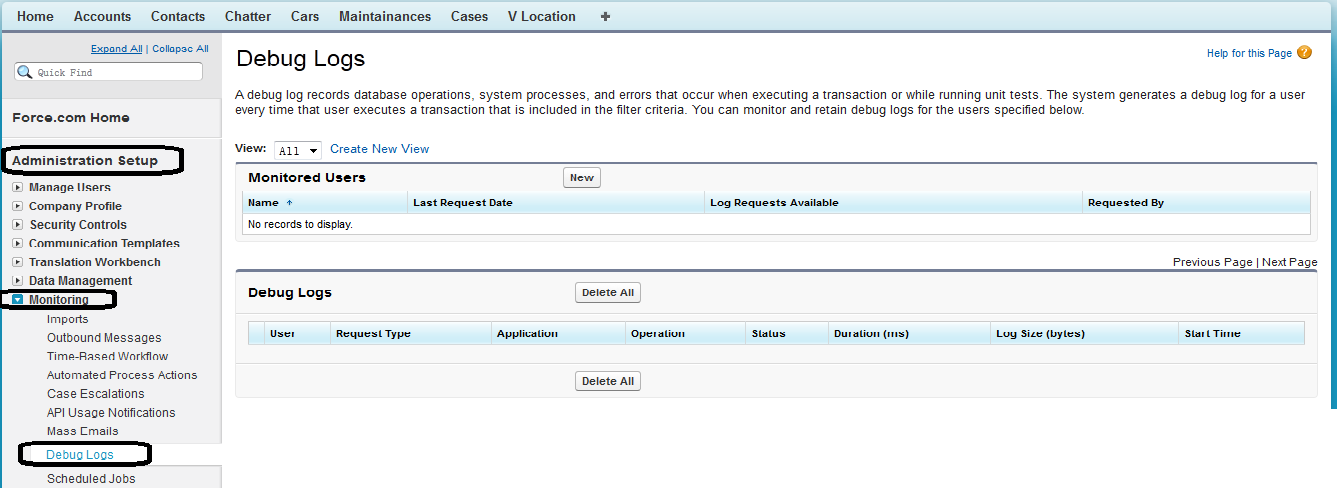Expand the Company Profile section
This screenshot has width=1343, height=488.
point(17,206)
